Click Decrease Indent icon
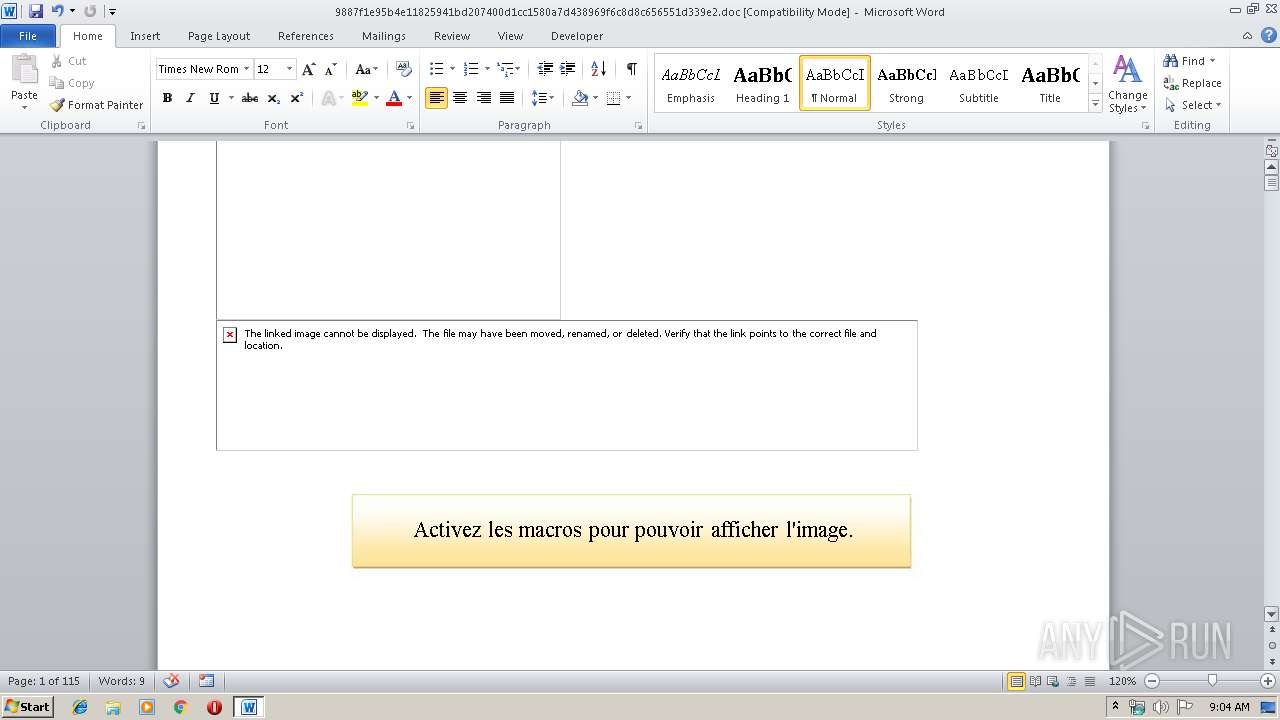The height and width of the screenshot is (720, 1280). (x=545, y=69)
